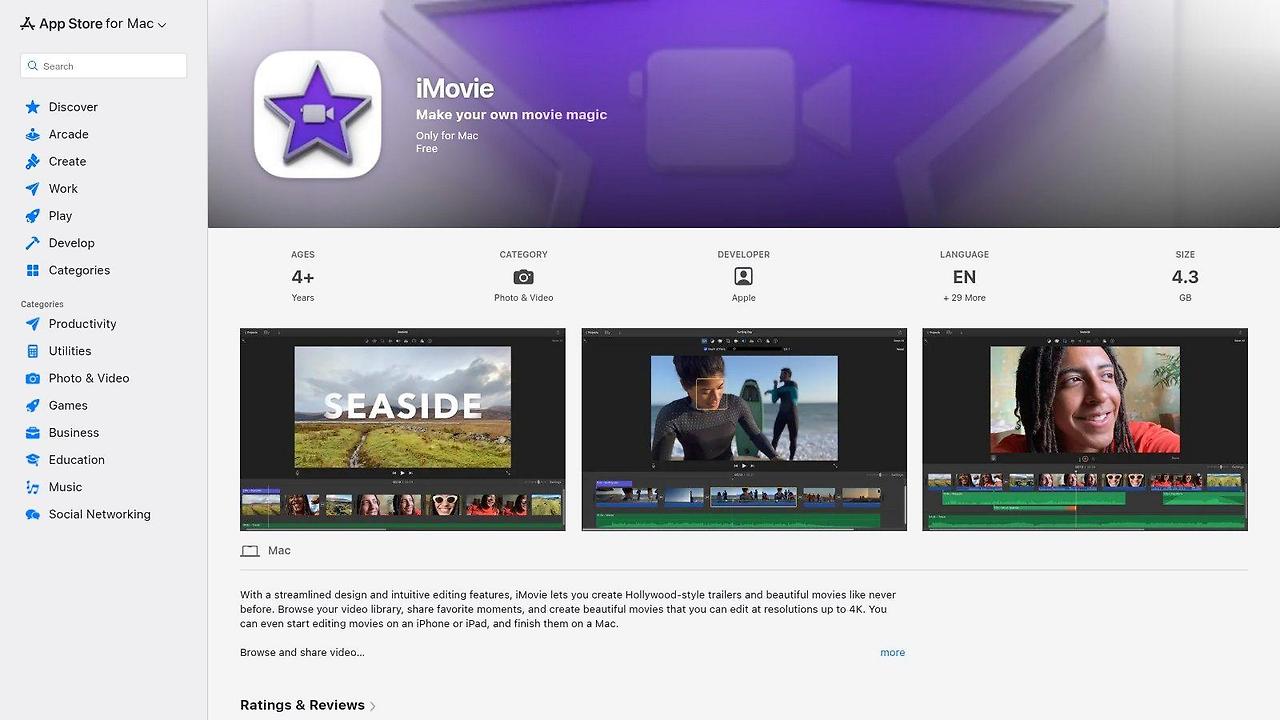Viewport: 1280px width, 720px height.
Task: Click Apple developer name
Action: pos(743,298)
